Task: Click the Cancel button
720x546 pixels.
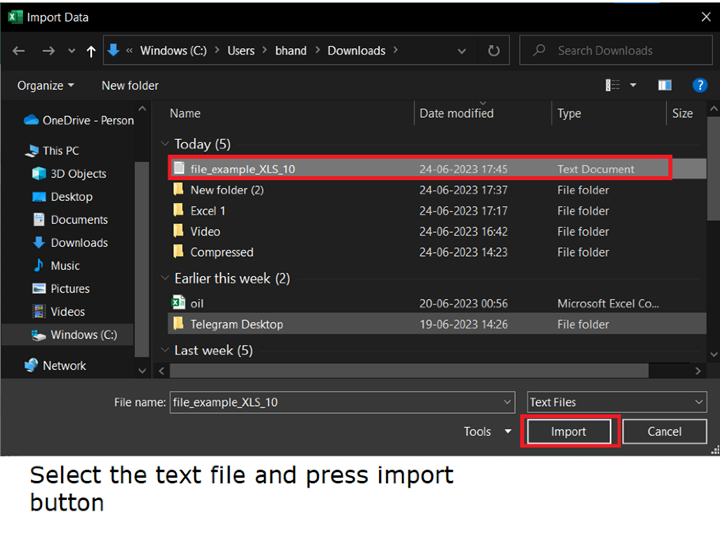Action: (664, 431)
